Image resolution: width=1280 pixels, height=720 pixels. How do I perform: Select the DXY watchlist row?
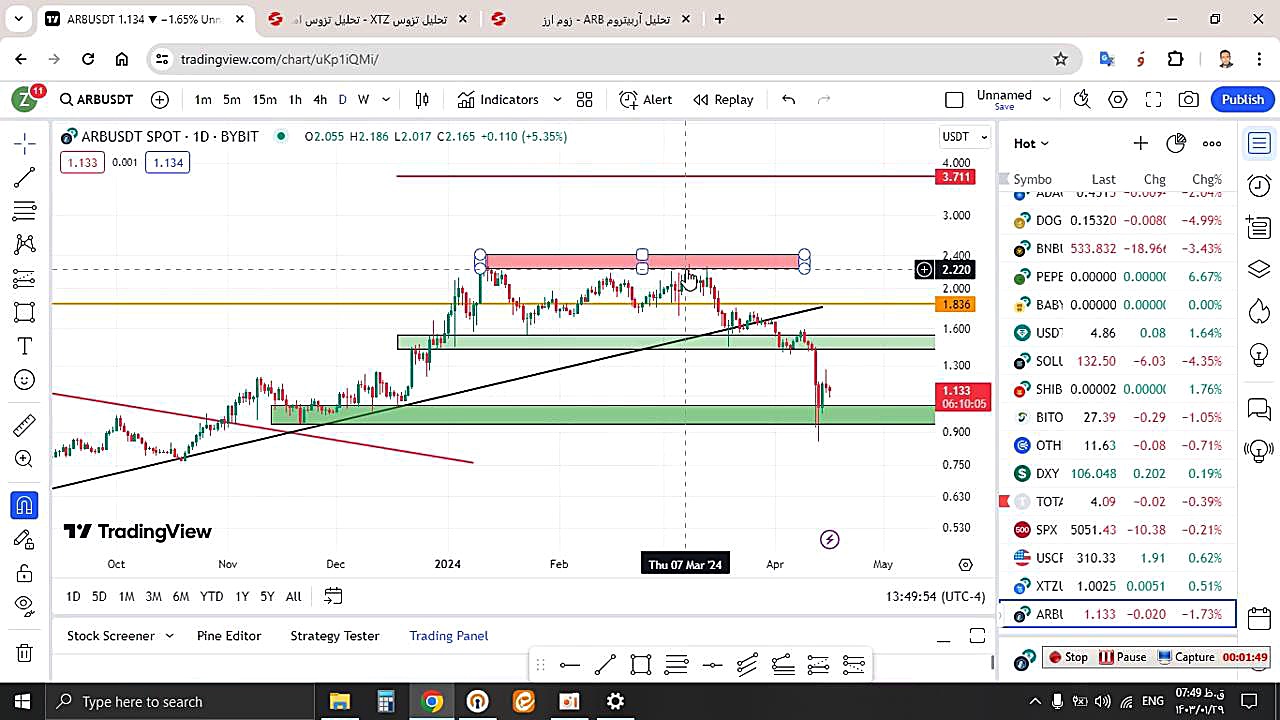[1118, 474]
